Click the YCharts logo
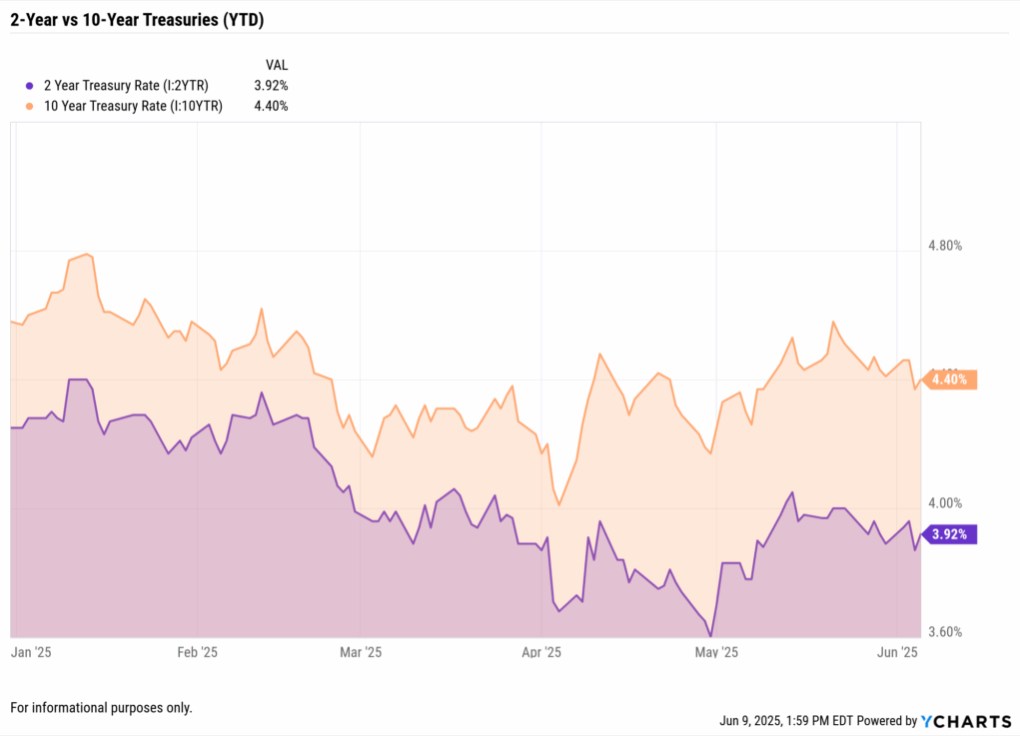This screenshot has width=1020, height=736. click(x=966, y=721)
